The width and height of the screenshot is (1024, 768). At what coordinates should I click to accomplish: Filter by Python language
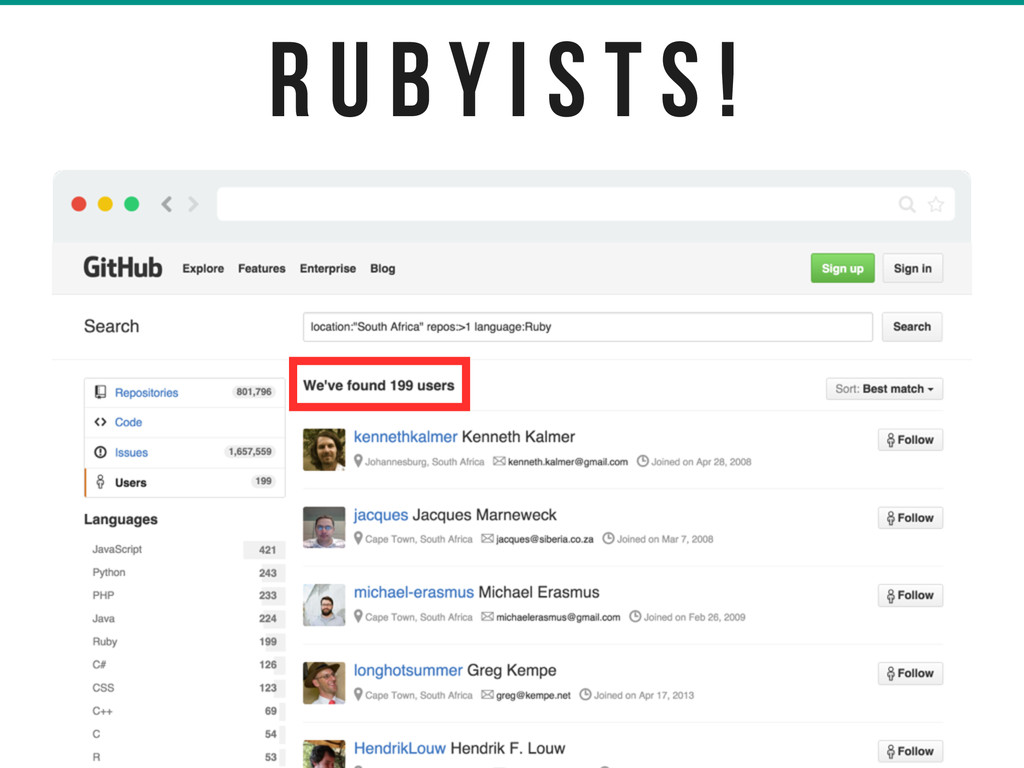tap(185, 573)
